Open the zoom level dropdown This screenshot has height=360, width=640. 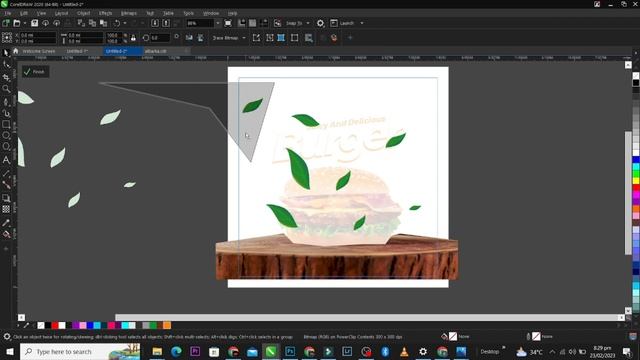[x=218, y=23]
